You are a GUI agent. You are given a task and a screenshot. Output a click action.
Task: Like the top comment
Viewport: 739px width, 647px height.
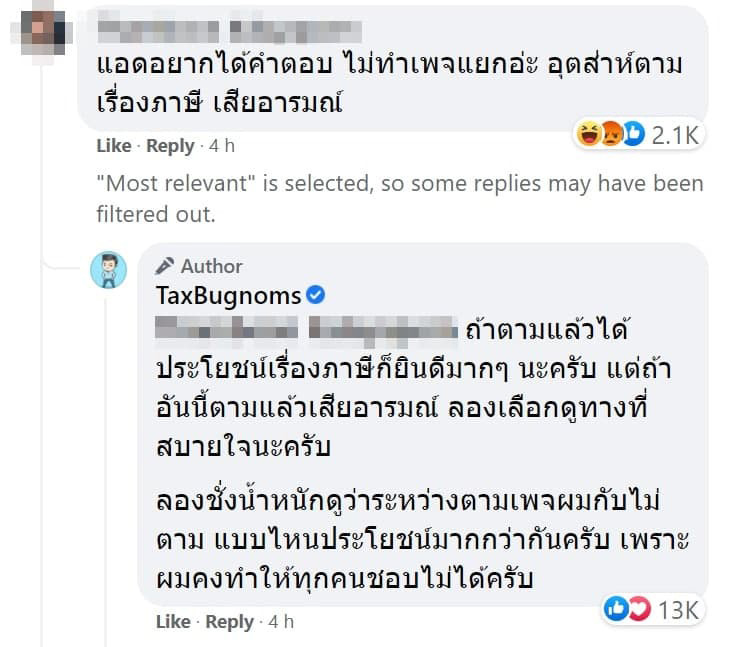[113, 146]
